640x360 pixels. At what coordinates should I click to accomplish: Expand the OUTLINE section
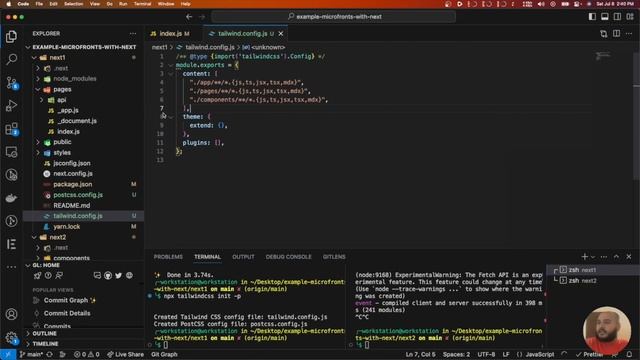pyautogui.click(x=44, y=333)
